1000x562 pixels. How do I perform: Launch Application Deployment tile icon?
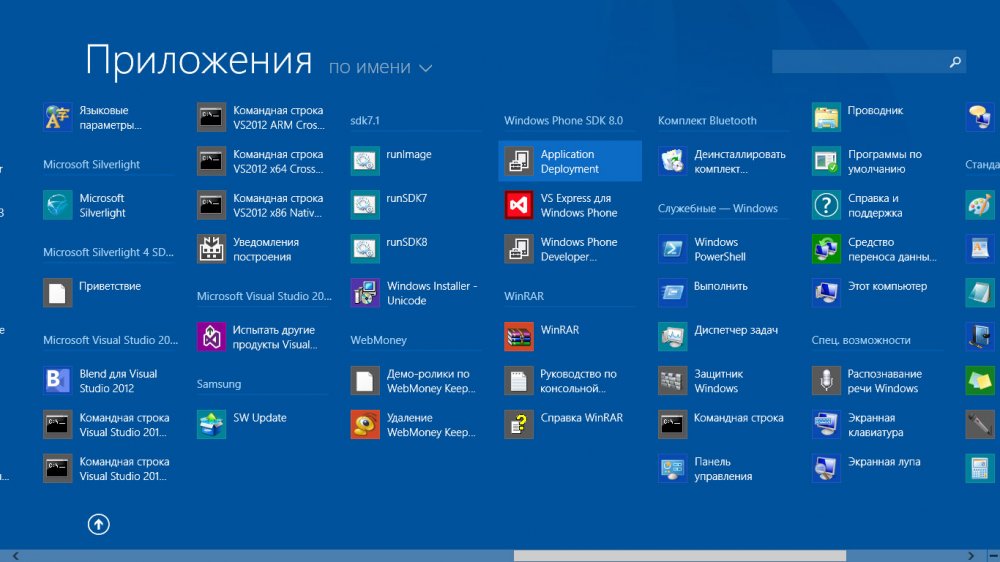pos(518,161)
